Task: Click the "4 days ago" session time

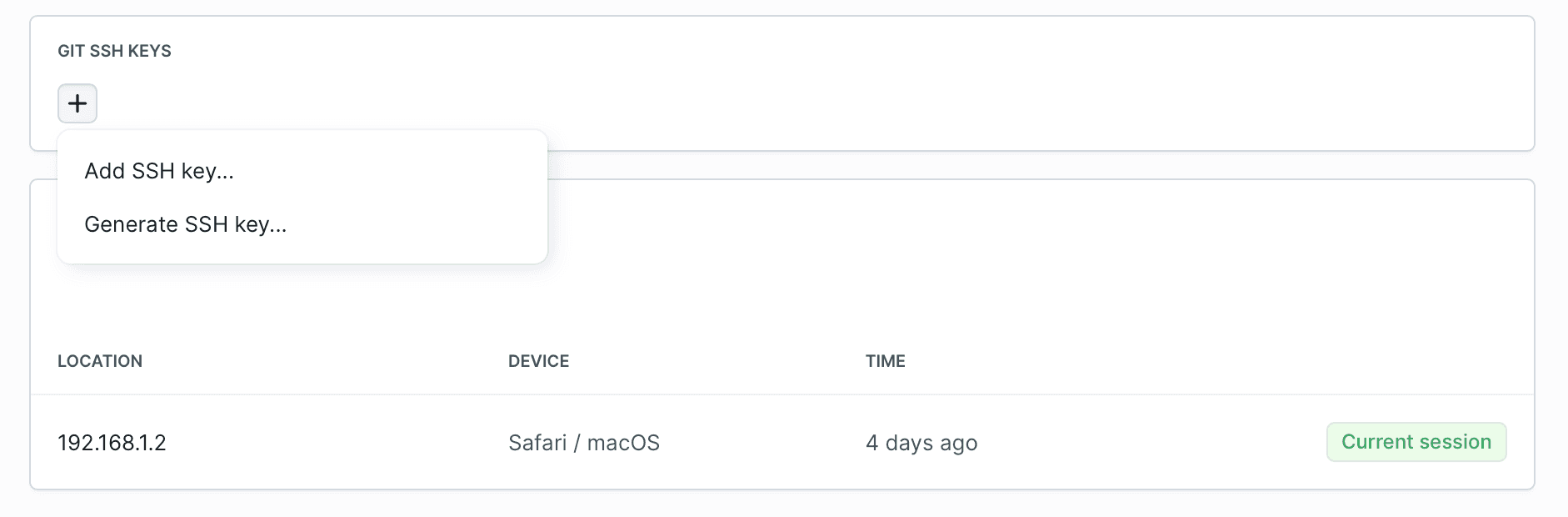Action: [921, 443]
